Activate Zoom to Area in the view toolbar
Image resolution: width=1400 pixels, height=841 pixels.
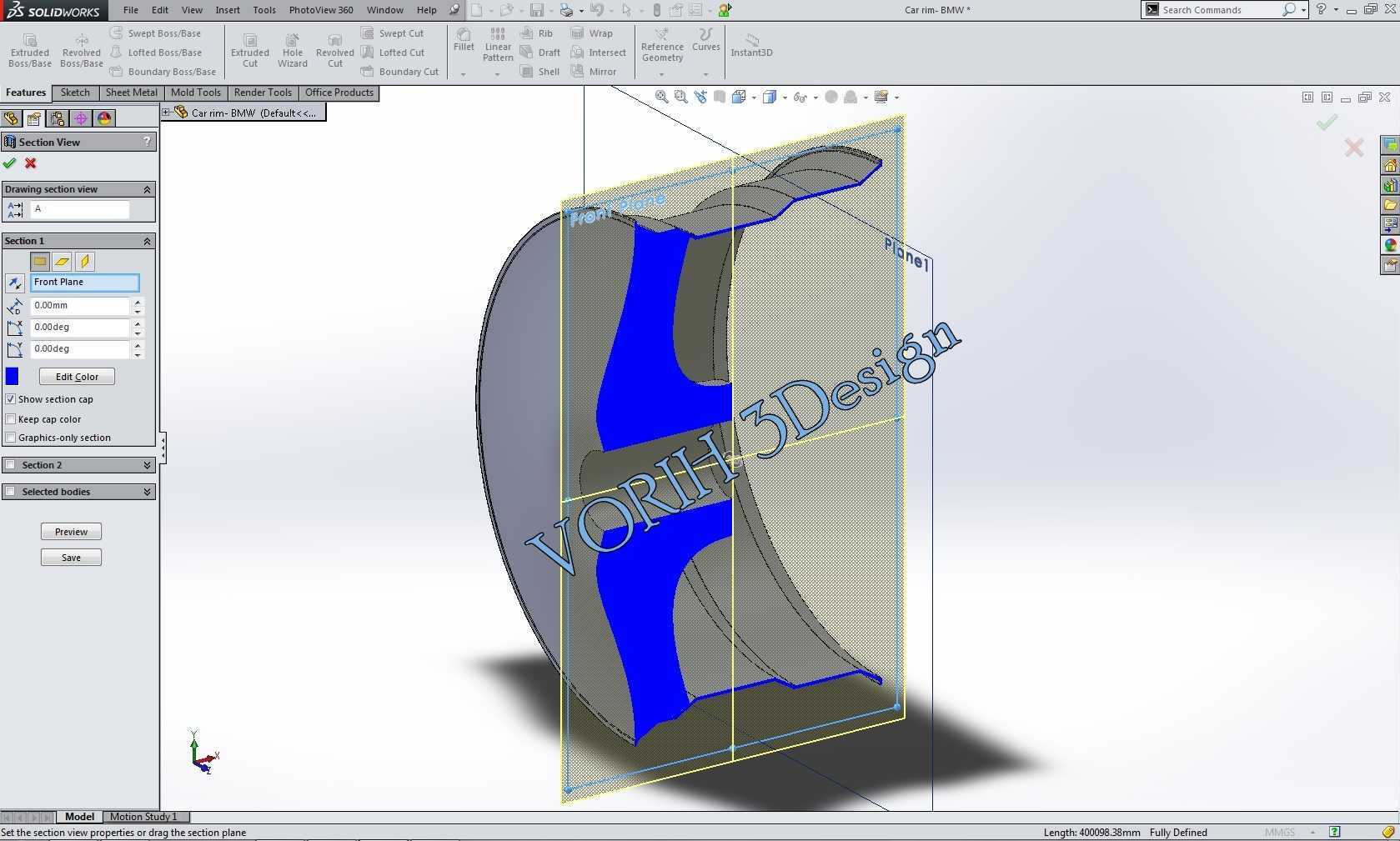pyautogui.click(x=681, y=98)
